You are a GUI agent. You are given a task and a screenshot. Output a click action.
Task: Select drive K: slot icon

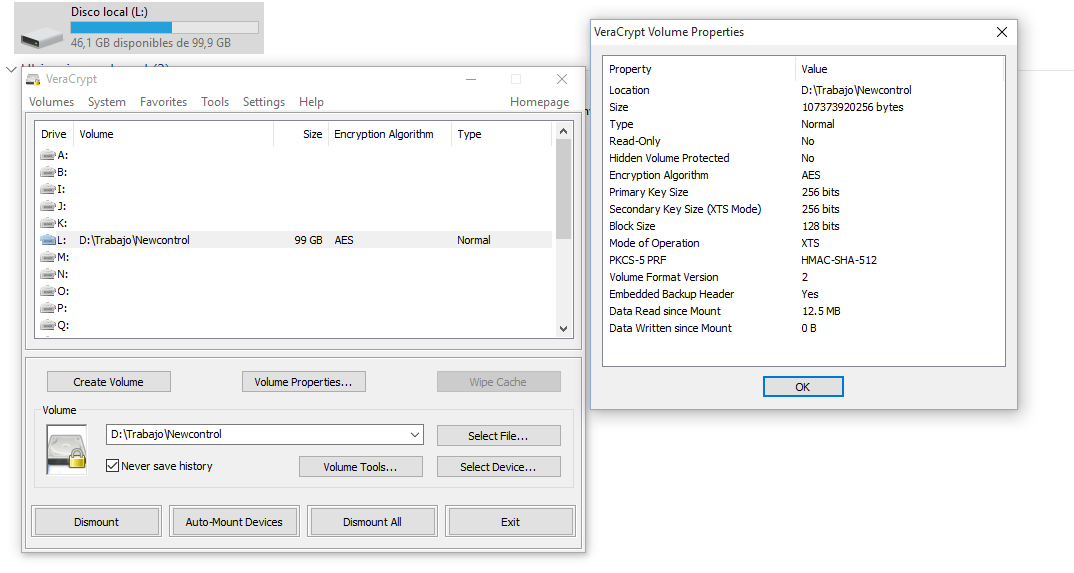[x=47, y=223]
